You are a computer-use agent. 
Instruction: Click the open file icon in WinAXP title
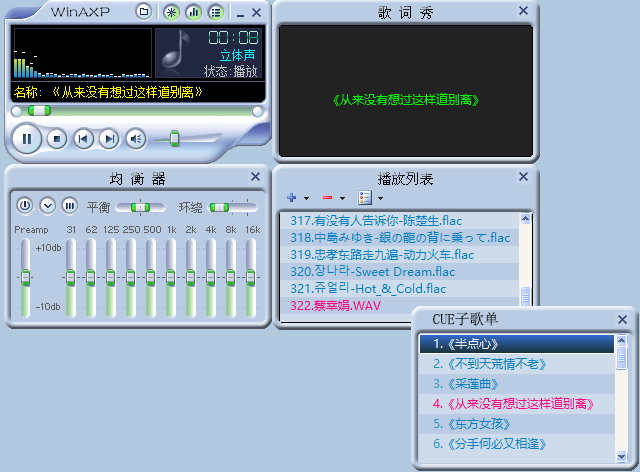[x=143, y=12]
